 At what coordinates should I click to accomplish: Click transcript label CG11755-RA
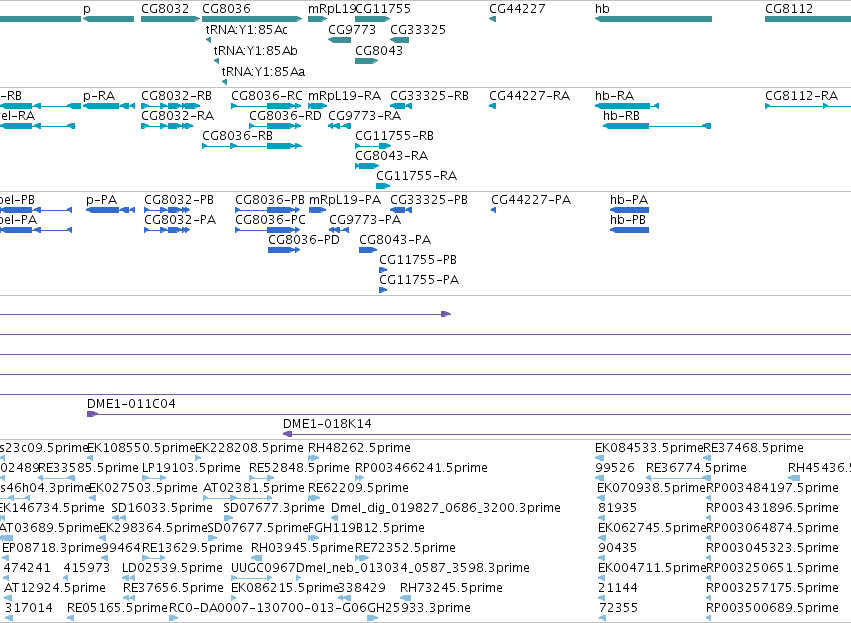coord(416,176)
